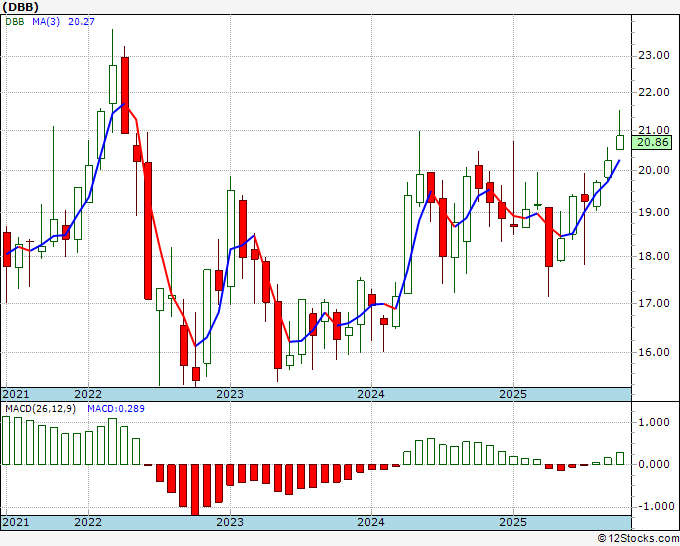680x546 pixels.
Task: Click the 20.00 price axis label
Action: tap(654, 170)
